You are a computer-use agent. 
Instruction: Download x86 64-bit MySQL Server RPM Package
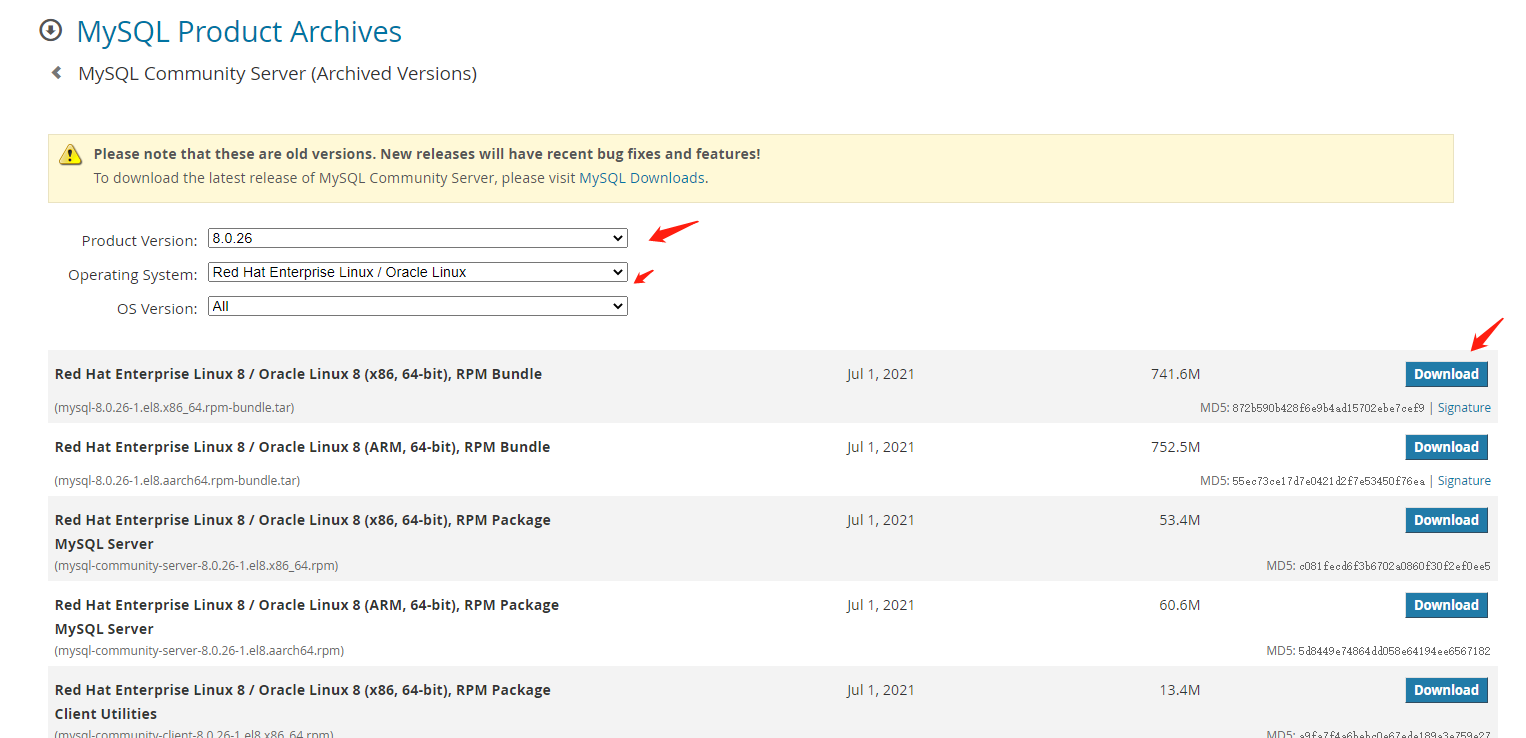(1446, 520)
